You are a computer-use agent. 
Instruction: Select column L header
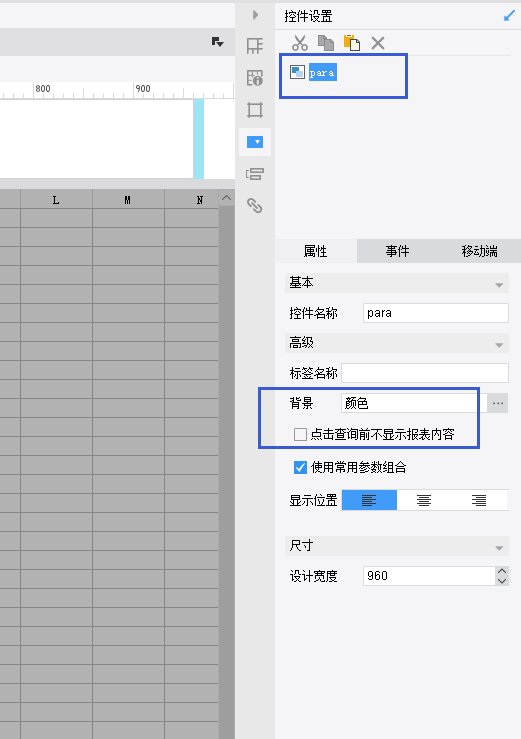56,200
